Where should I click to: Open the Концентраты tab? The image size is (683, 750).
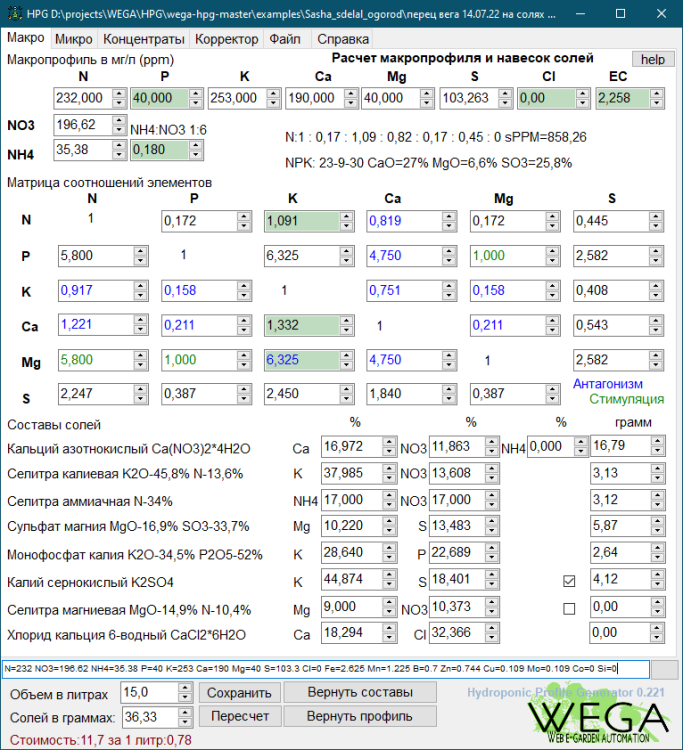pyautogui.click(x=144, y=39)
